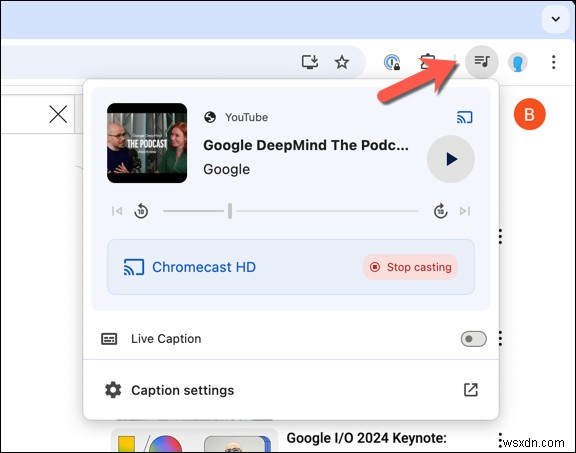Toggle the Live Caption switch

tap(474, 339)
